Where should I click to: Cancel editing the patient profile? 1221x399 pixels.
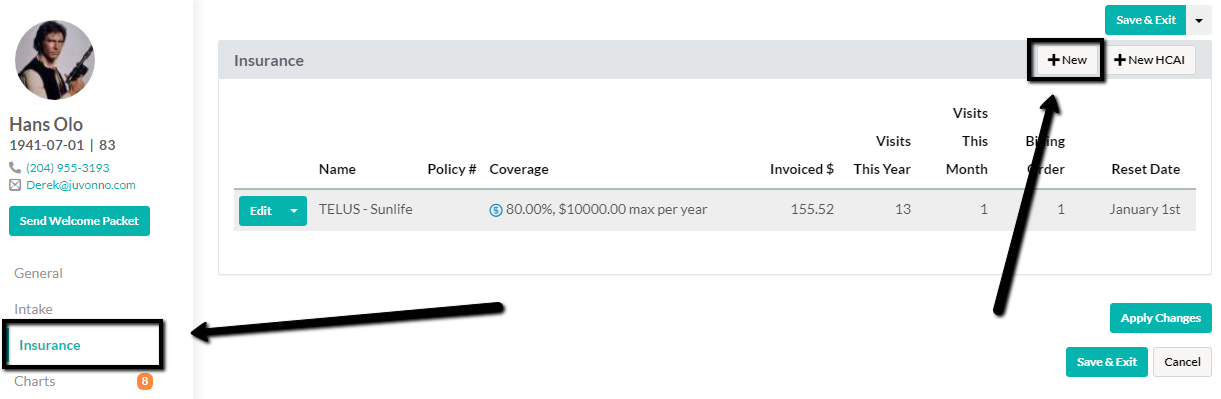(1182, 362)
